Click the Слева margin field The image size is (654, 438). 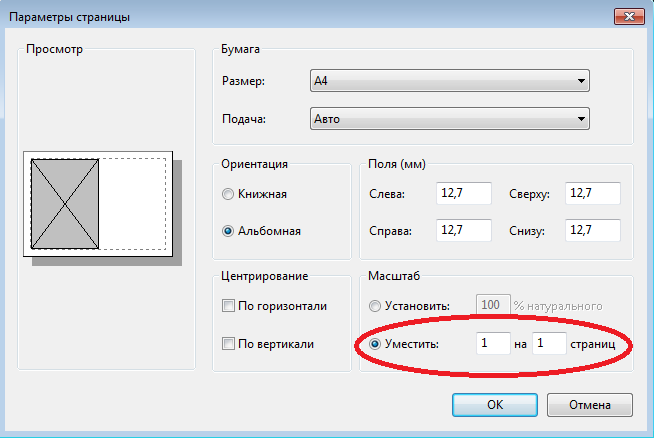[x=463, y=194]
